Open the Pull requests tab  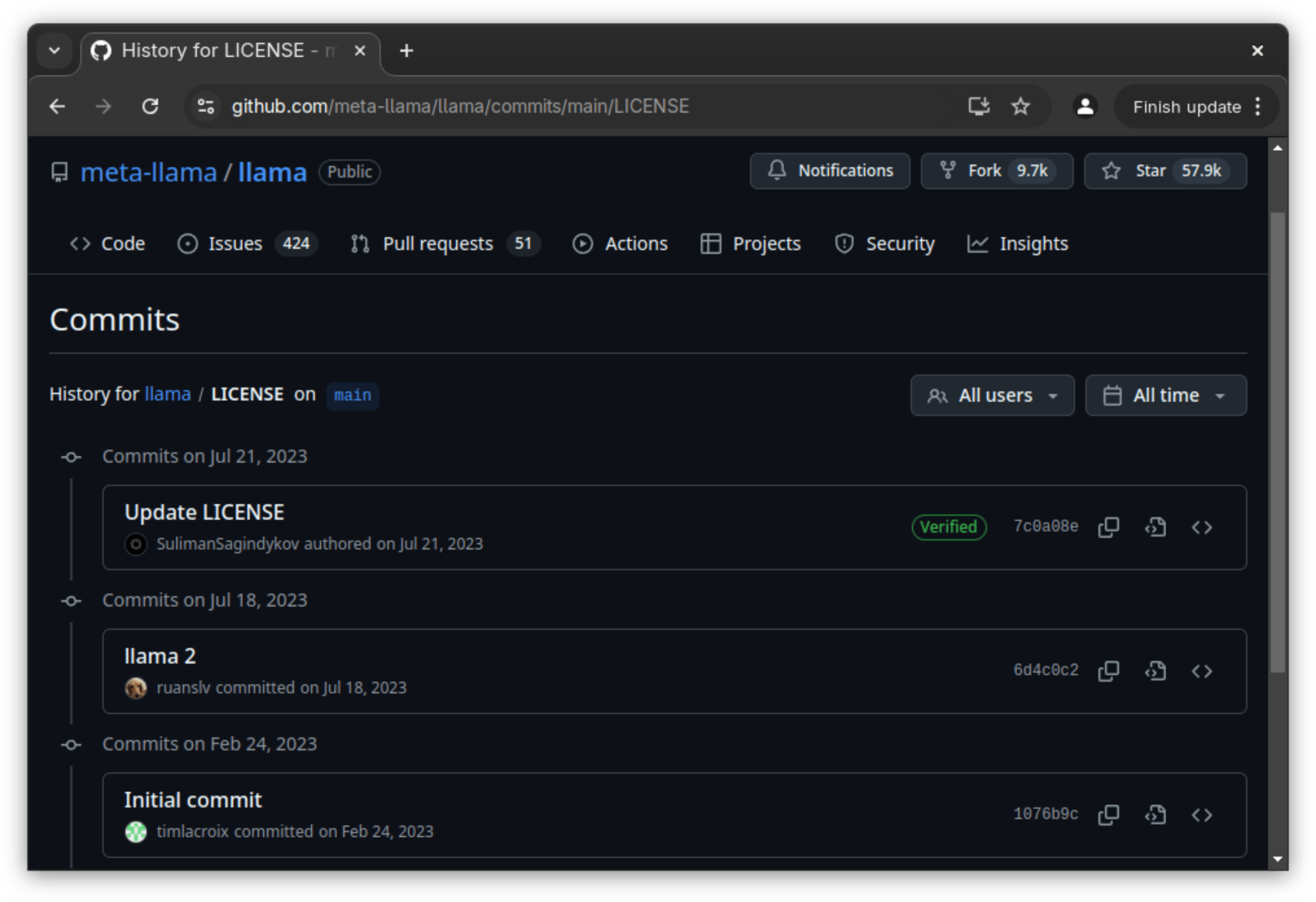pos(446,244)
